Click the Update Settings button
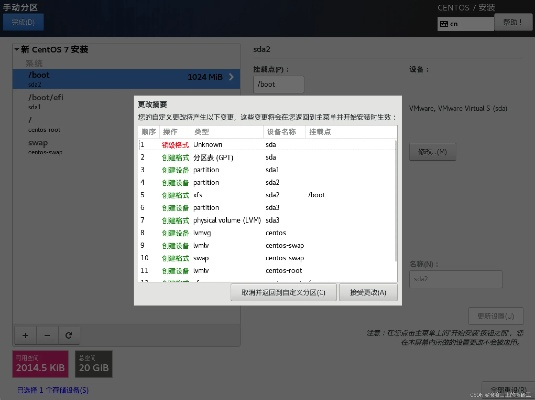This screenshot has height=400, width=535. (x=495, y=316)
